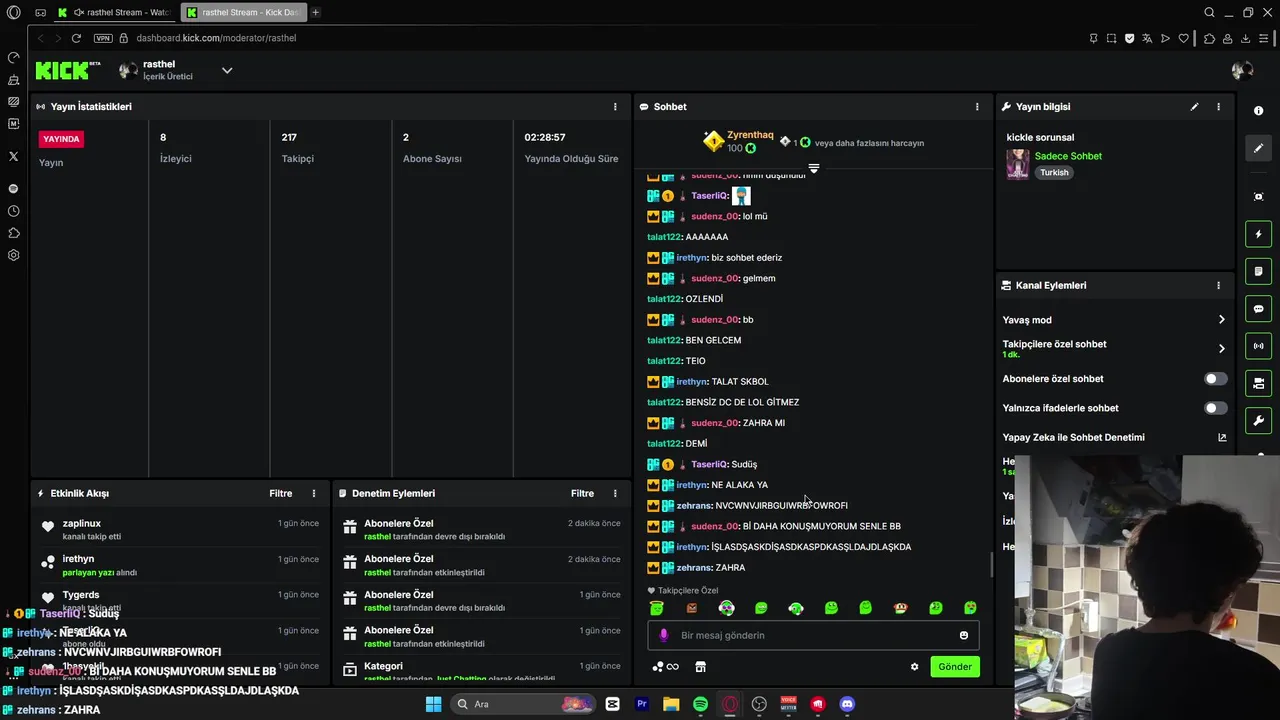Open X icon in browser sidebar

click(13, 156)
